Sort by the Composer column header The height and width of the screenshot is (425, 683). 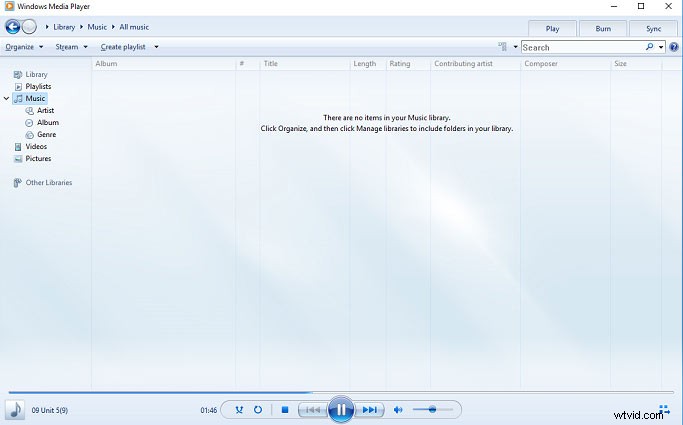[565, 64]
